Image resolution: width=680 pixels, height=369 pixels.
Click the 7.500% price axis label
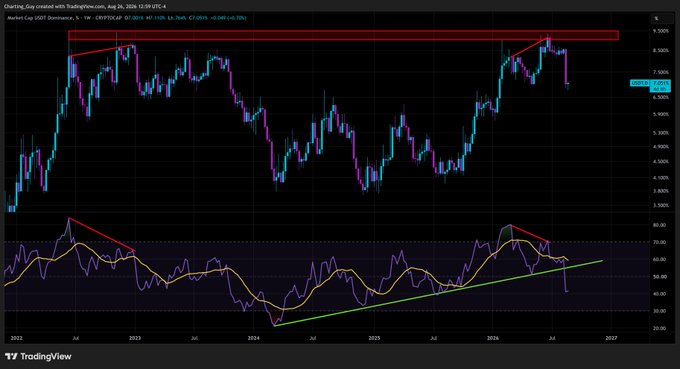tap(661, 72)
